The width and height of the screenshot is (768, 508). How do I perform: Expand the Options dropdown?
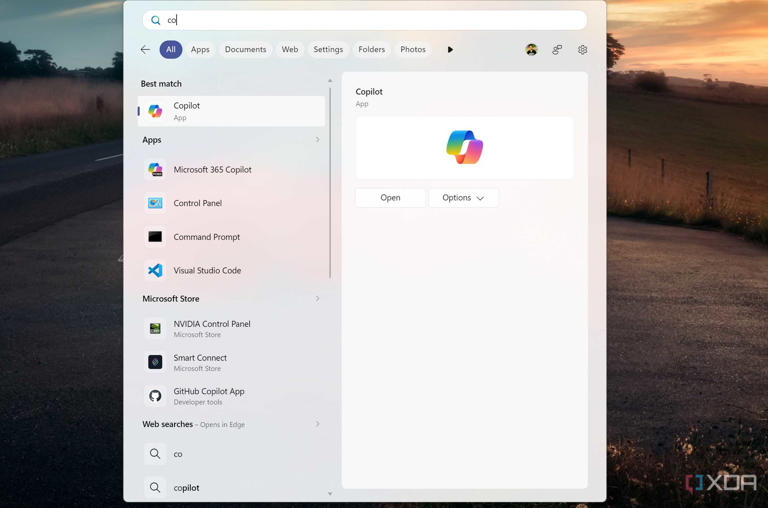point(463,197)
